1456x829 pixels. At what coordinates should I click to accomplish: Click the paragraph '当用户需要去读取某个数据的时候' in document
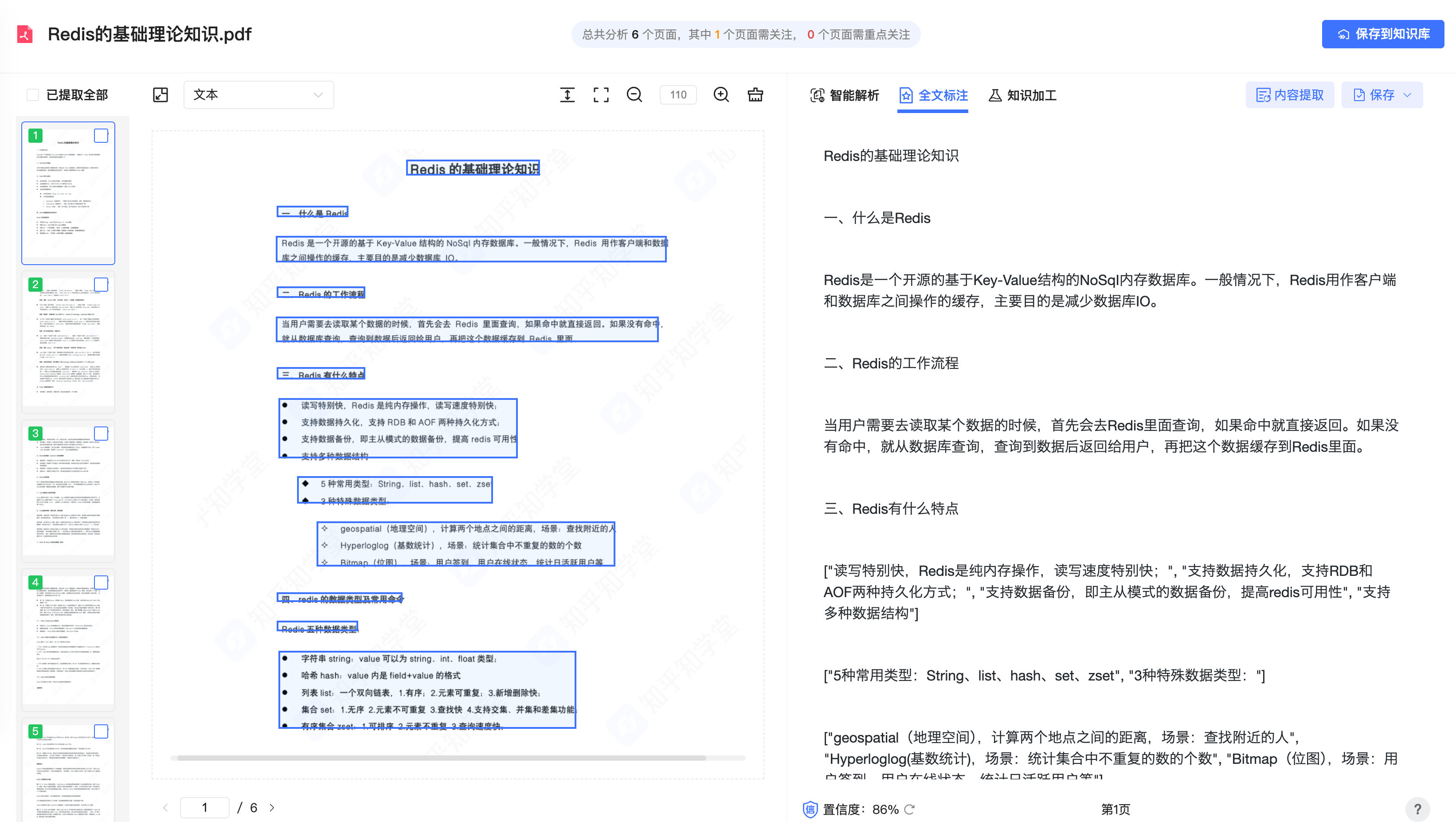(x=467, y=330)
